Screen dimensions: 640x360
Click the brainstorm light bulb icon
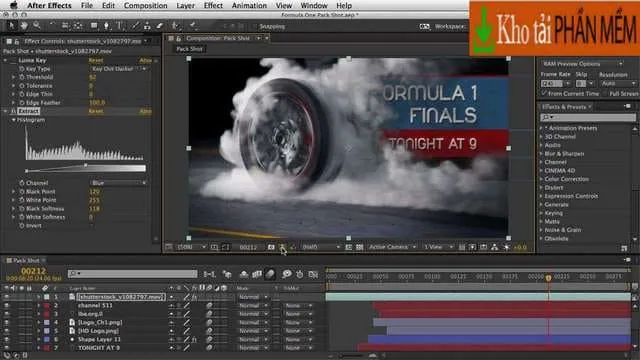[287, 274]
